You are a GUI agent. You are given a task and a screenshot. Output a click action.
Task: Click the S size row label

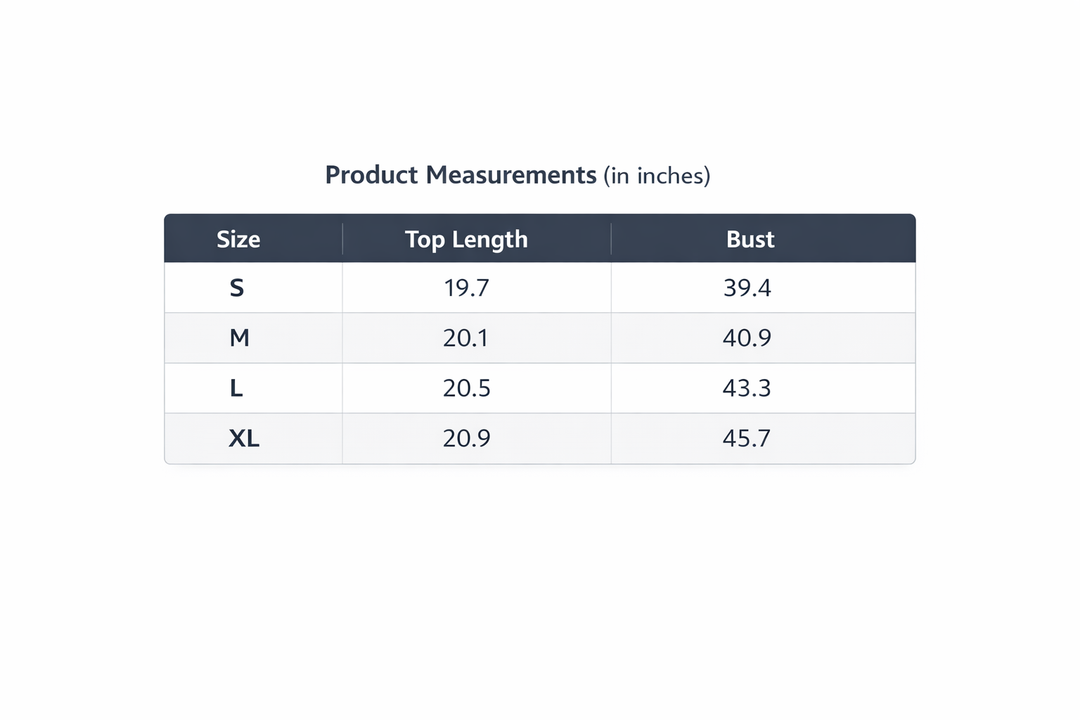(237, 289)
